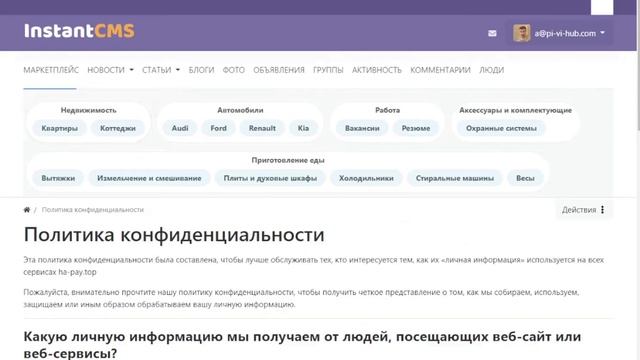The image size is (640, 360).
Task: Choose the Весы category pill
Action: [x=525, y=178]
